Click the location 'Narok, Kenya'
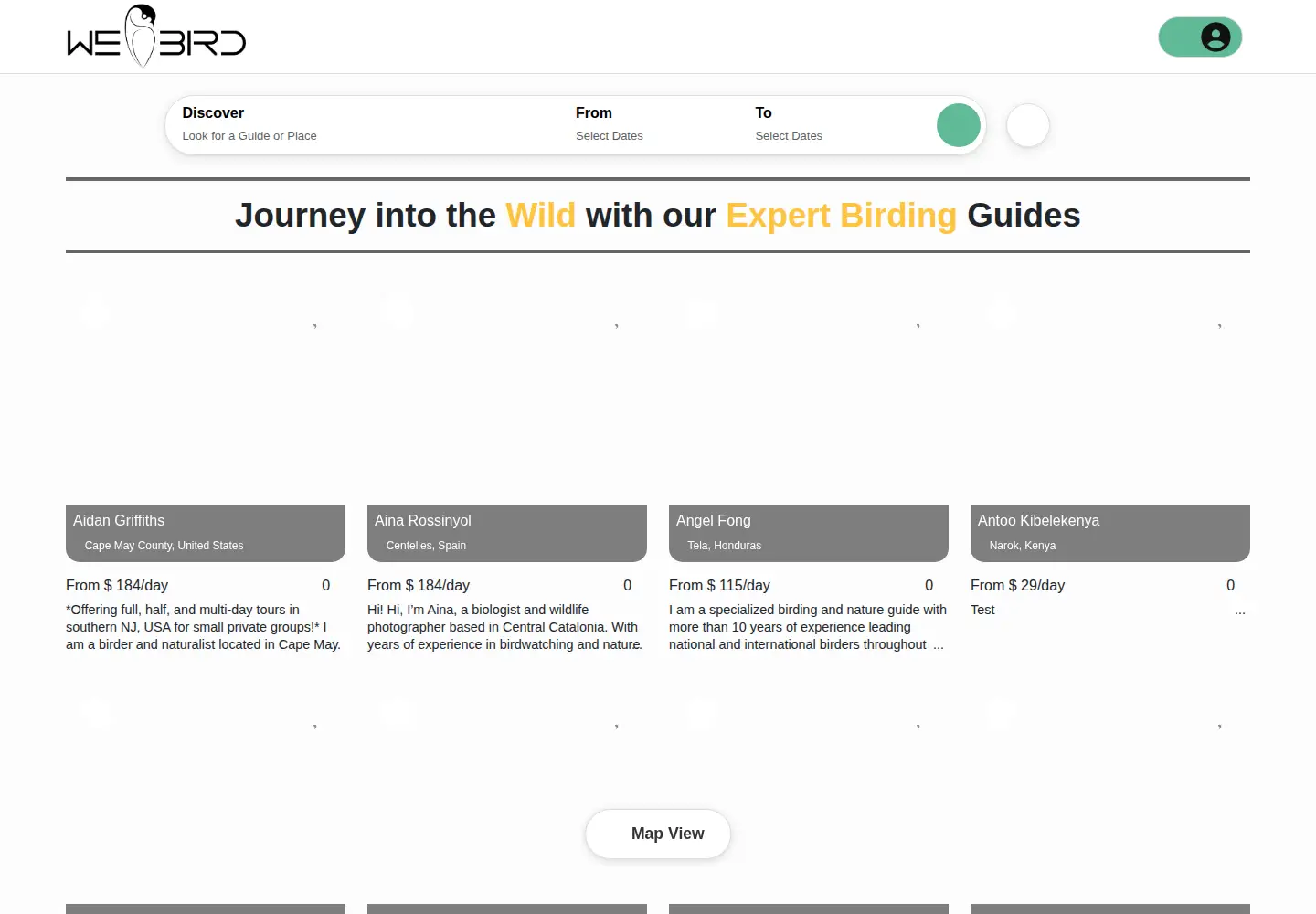 coord(1023,546)
